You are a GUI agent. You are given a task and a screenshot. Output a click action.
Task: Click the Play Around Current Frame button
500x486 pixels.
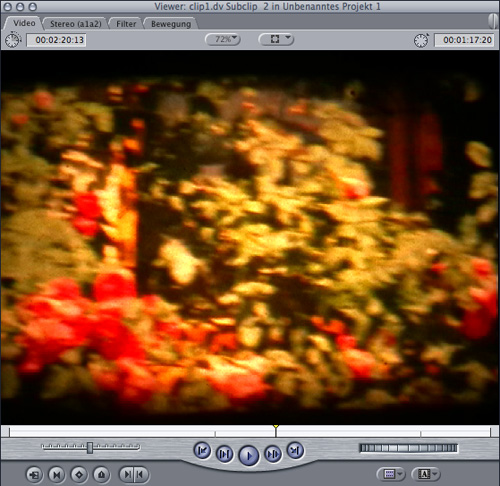click(273, 454)
